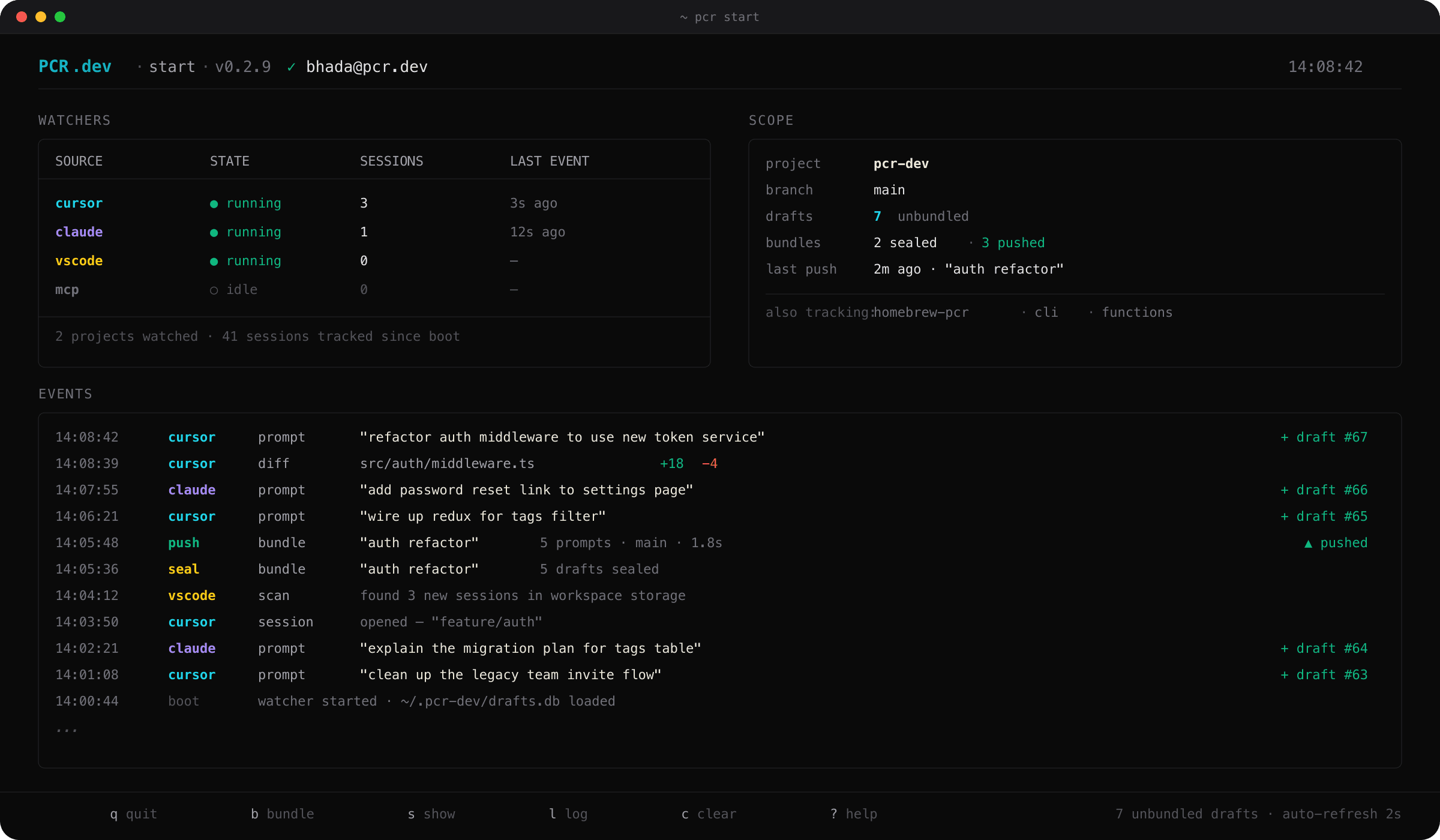Click '3 pushed' bundles value
This screenshot has width=1440, height=840.
coord(1013,243)
